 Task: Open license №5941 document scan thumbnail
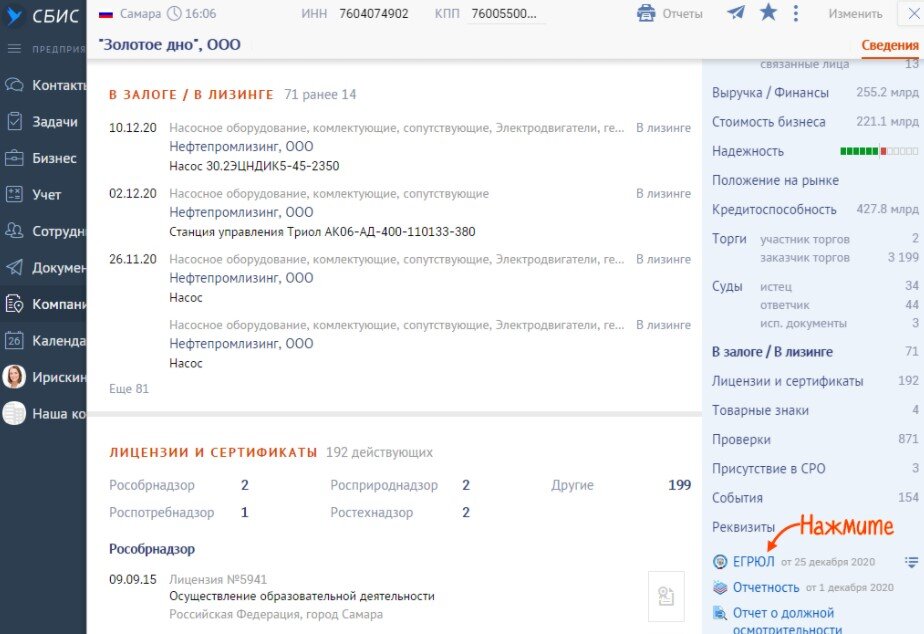click(x=666, y=596)
